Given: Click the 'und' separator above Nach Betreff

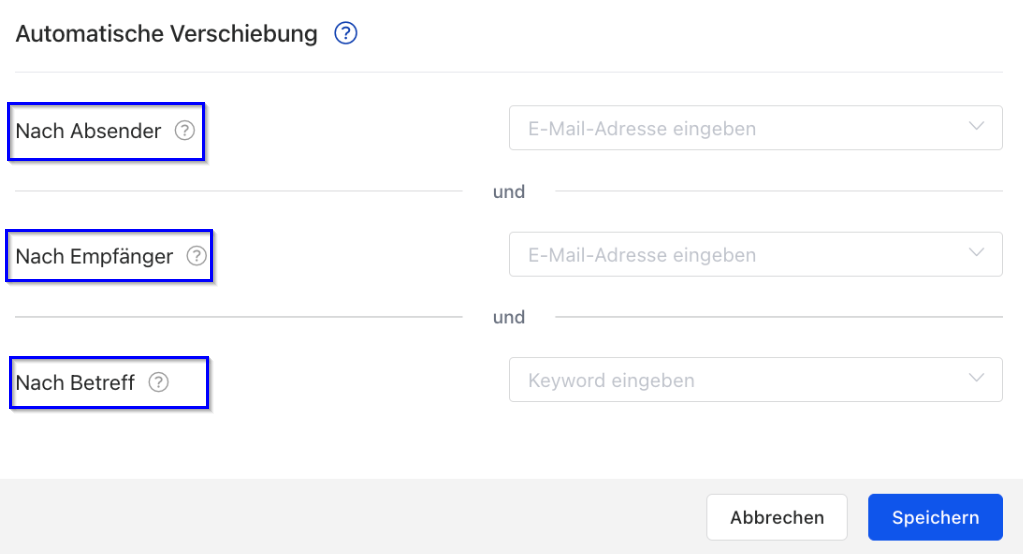Looking at the screenshot, I should (x=509, y=317).
